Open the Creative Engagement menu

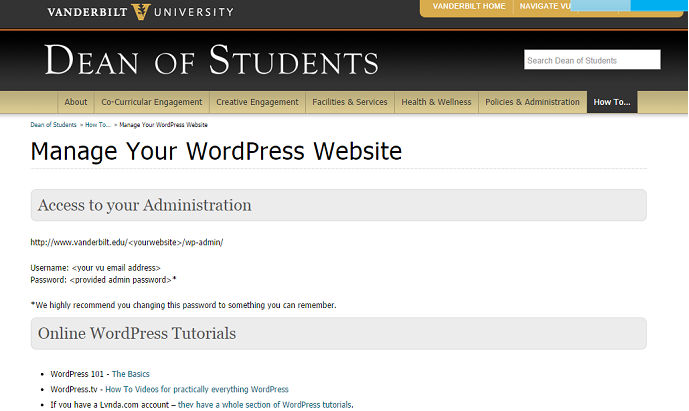257,102
